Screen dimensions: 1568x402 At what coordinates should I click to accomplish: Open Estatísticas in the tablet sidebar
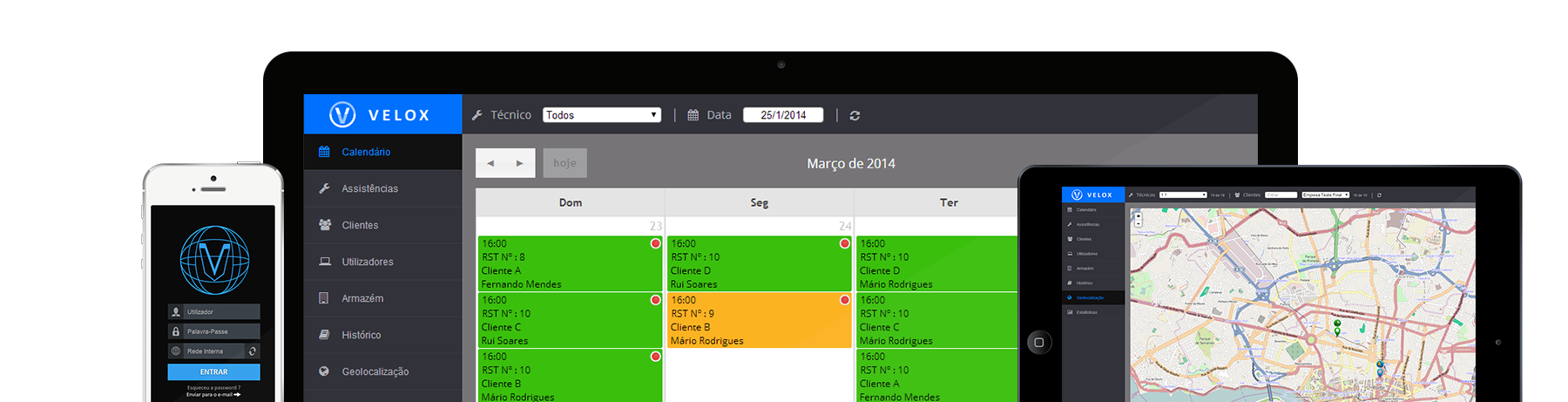click(1092, 312)
